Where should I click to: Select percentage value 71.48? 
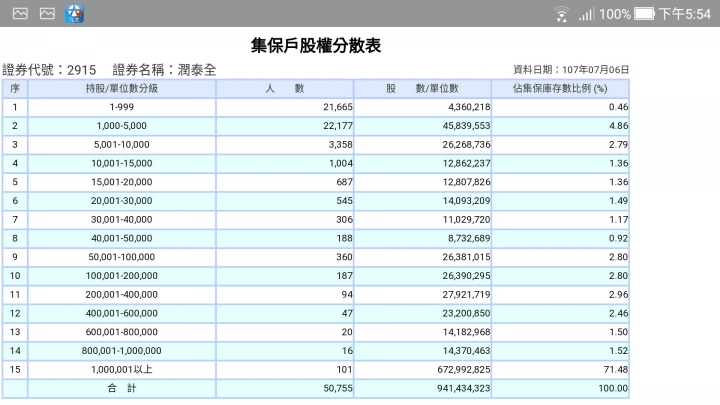616,370
